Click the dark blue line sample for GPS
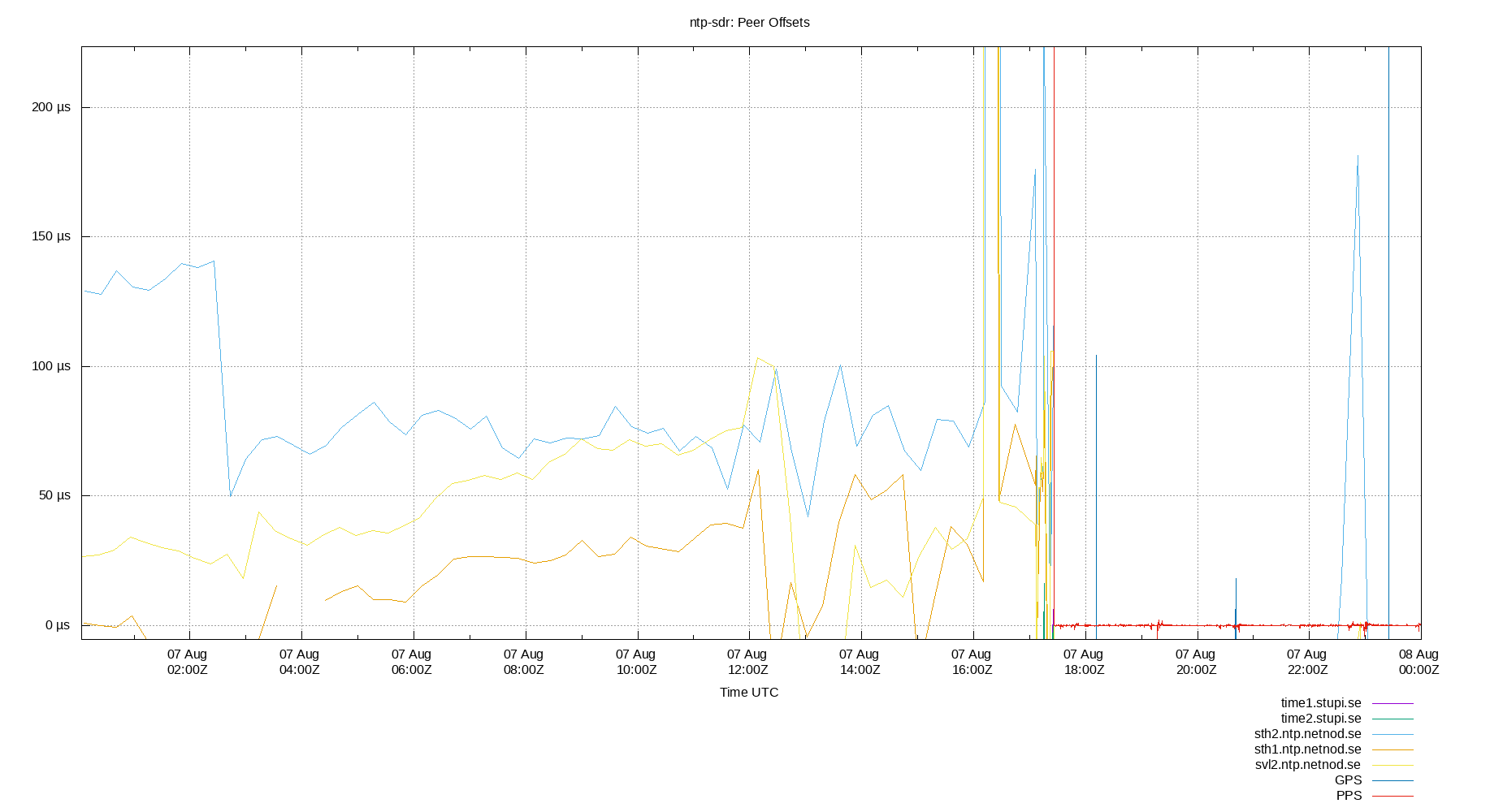The height and width of the screenshot is (812, 1503). pyautogui.click(x=1393, y=780)
